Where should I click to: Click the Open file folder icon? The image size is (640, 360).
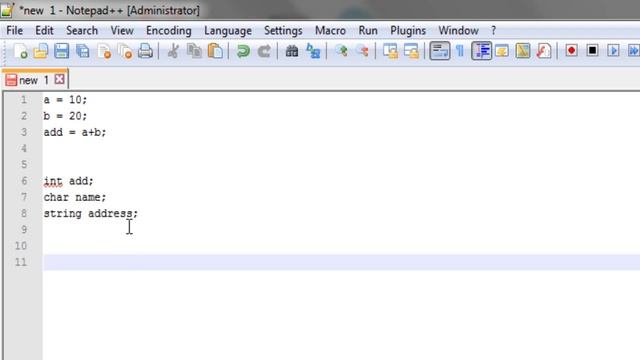(x=41, y=51)
